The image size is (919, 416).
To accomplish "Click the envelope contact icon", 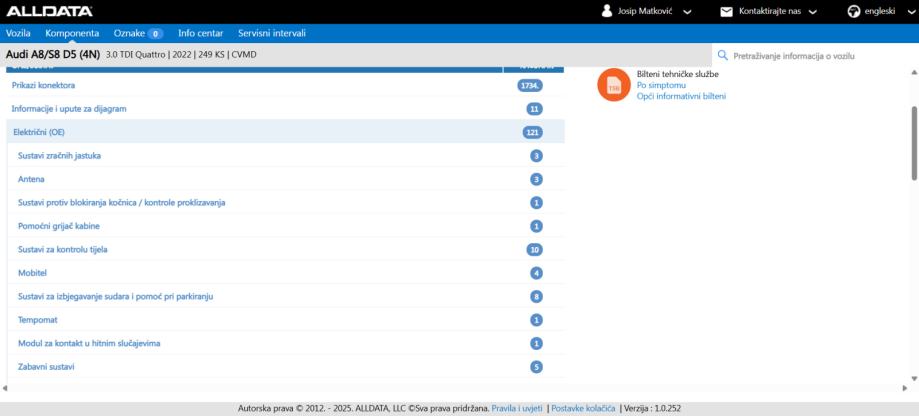I will click(726, 12).
